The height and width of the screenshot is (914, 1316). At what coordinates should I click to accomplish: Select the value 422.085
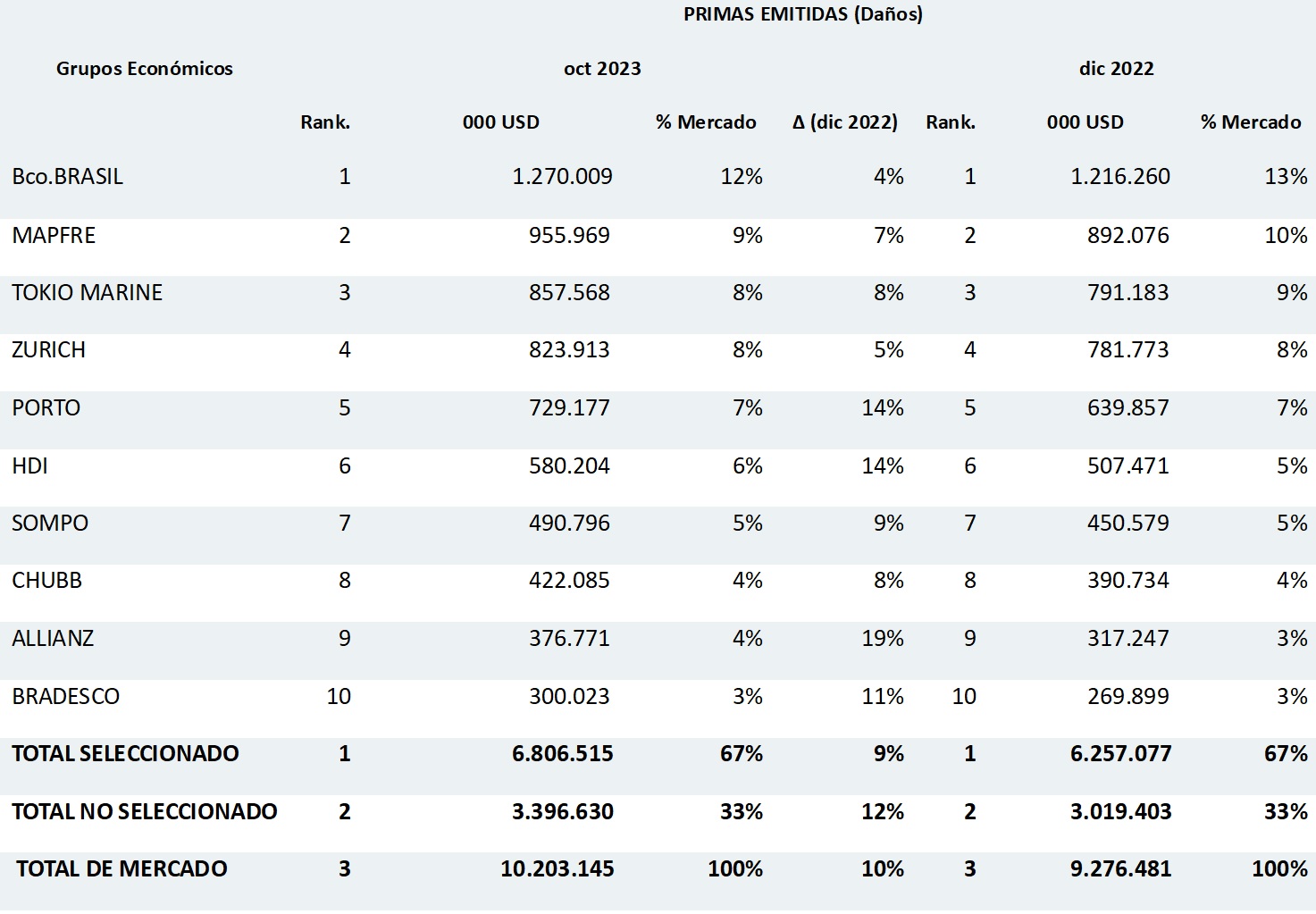(570, 581)
